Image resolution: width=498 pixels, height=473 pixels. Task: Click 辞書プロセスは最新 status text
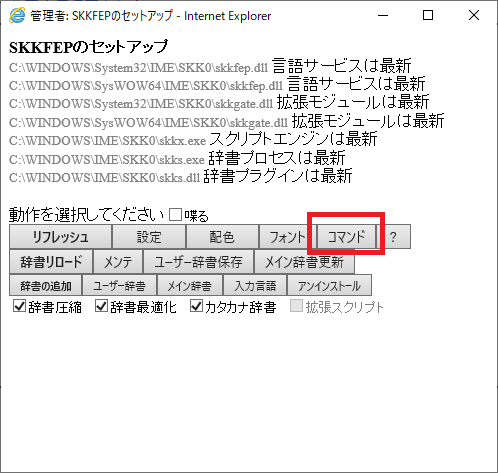277,158
